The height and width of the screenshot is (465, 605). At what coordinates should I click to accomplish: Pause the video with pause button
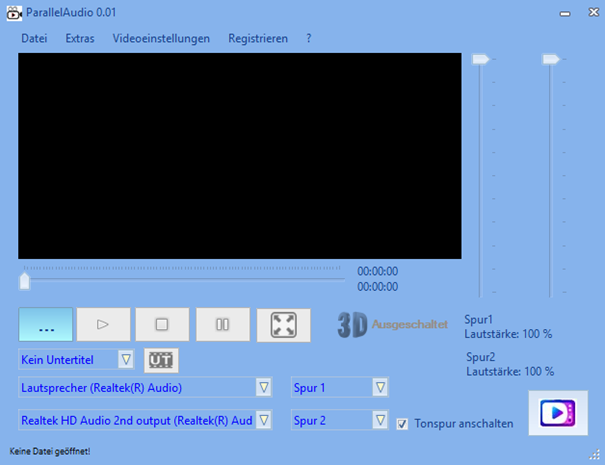(223, 325)
